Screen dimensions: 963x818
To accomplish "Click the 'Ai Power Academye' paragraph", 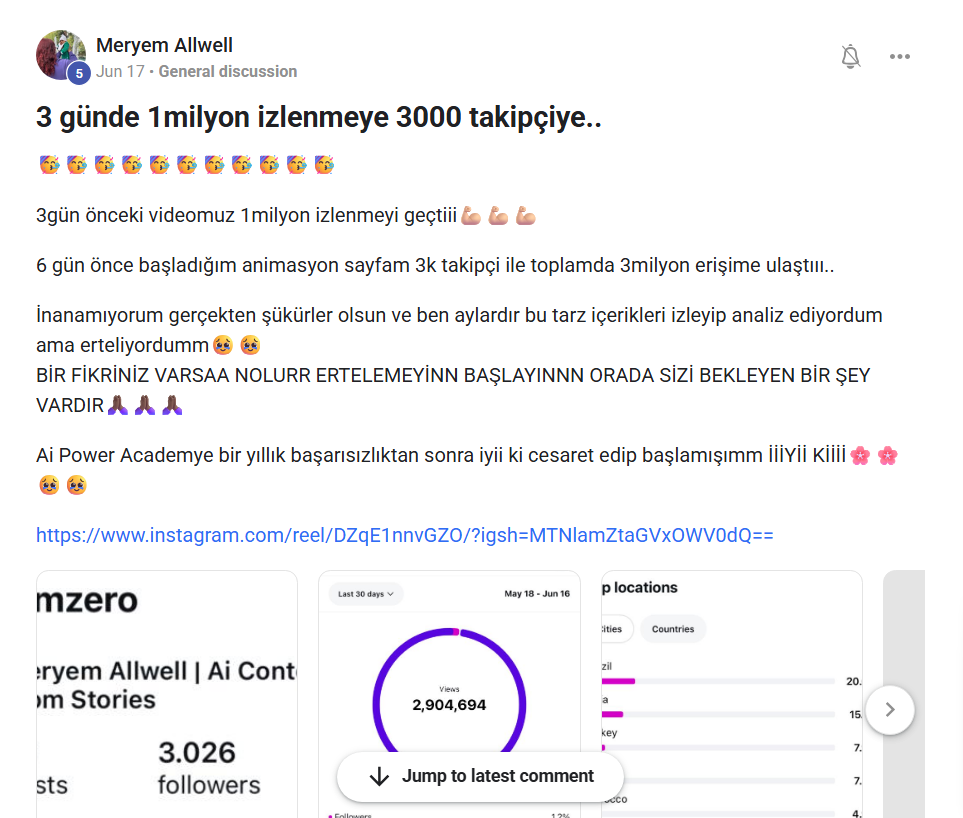I will tap(467, 470).
